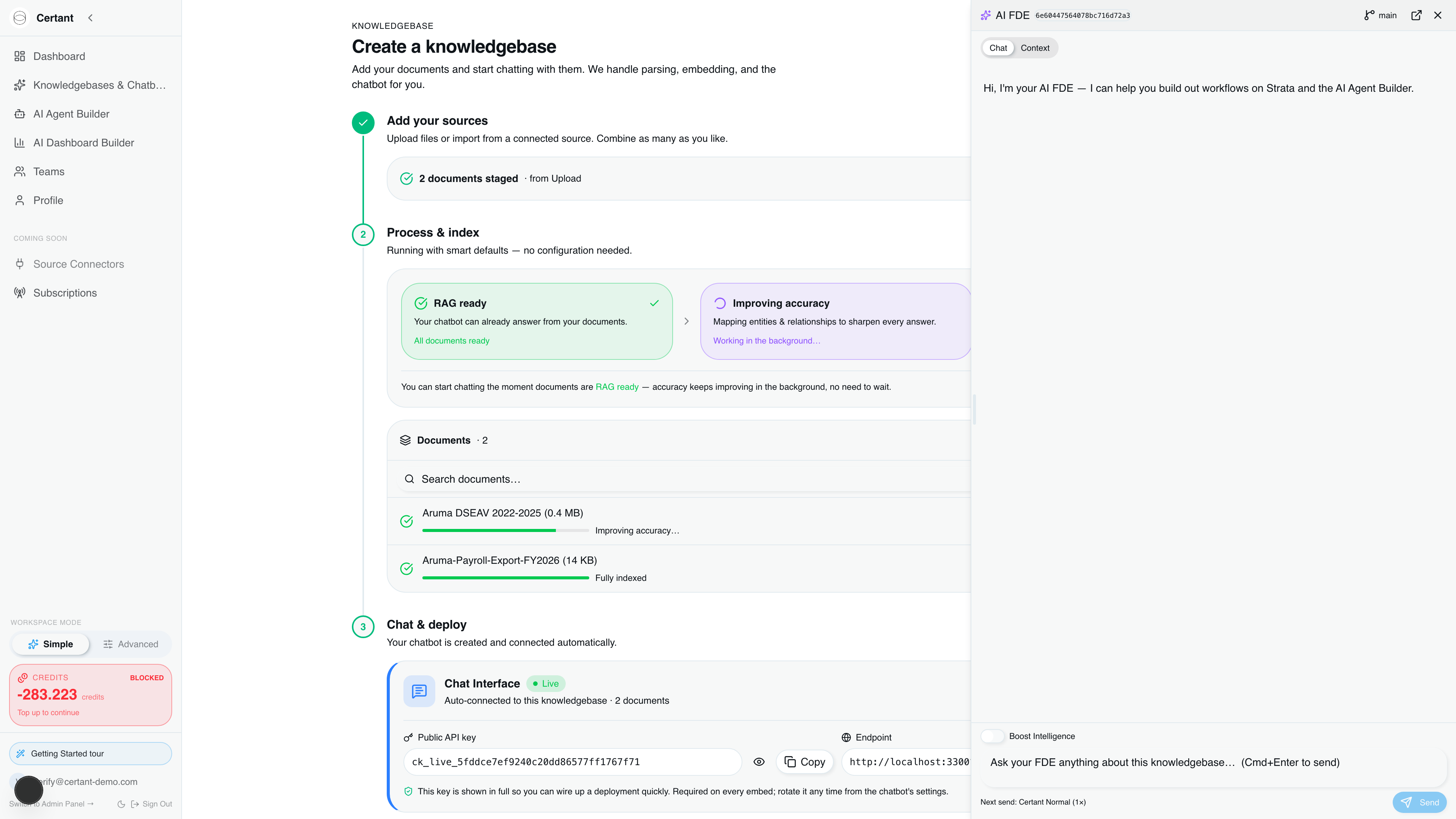Switch workspace mode to Simple

[50, 644]
